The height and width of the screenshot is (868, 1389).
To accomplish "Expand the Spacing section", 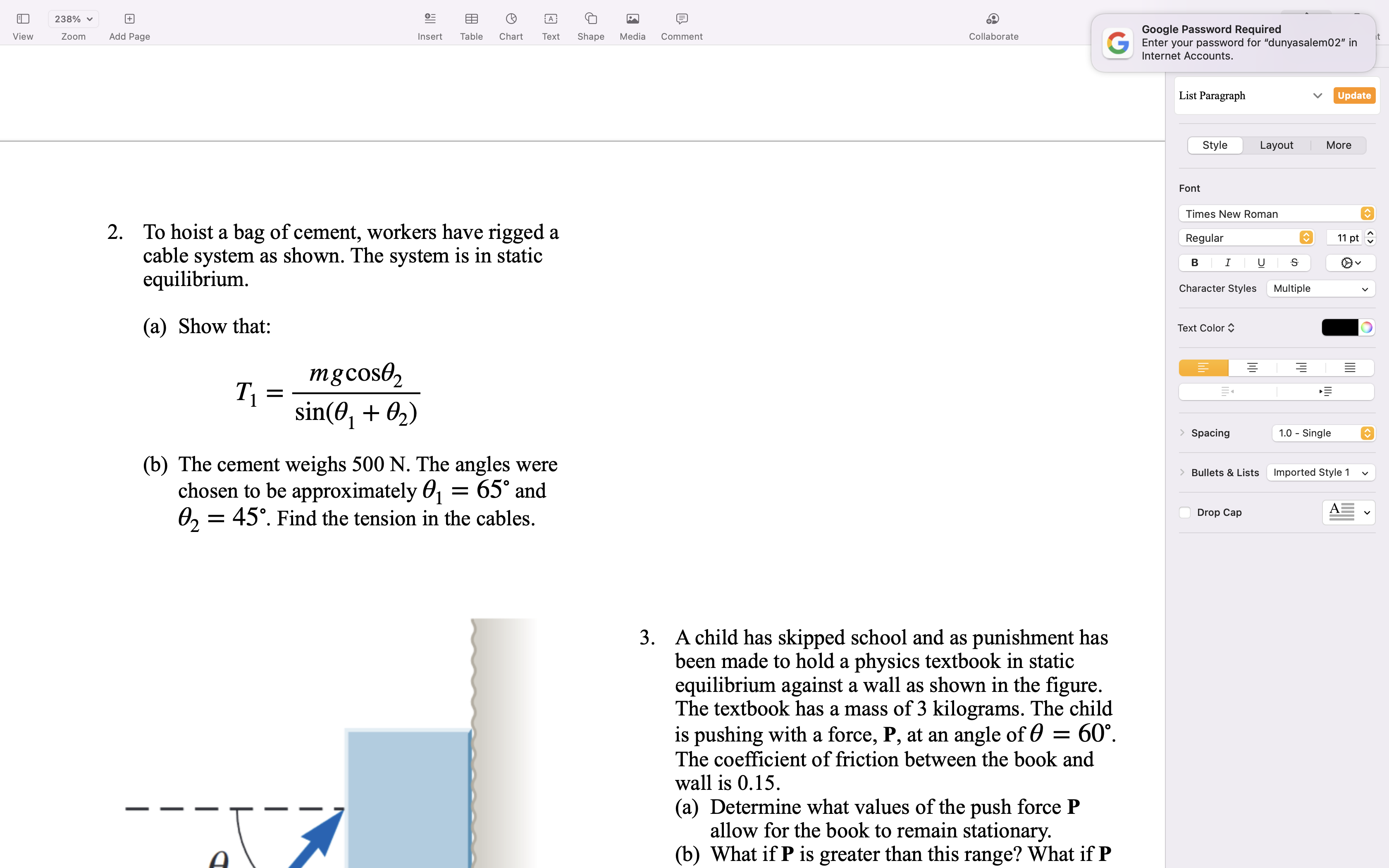I will (1182, 433).
